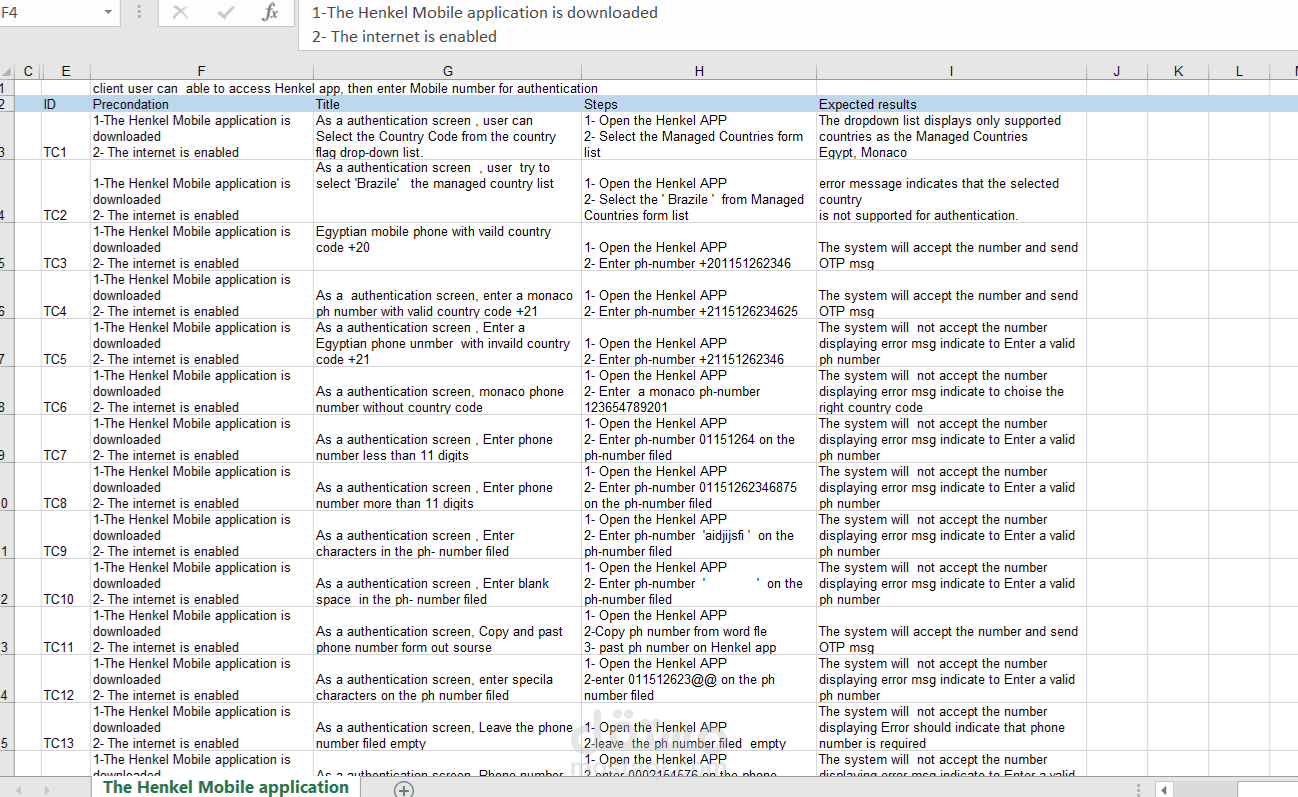Click steps cell with monaco ph-number 123654789201
This screenshot has height=797, width=1298.
(699, 391)
